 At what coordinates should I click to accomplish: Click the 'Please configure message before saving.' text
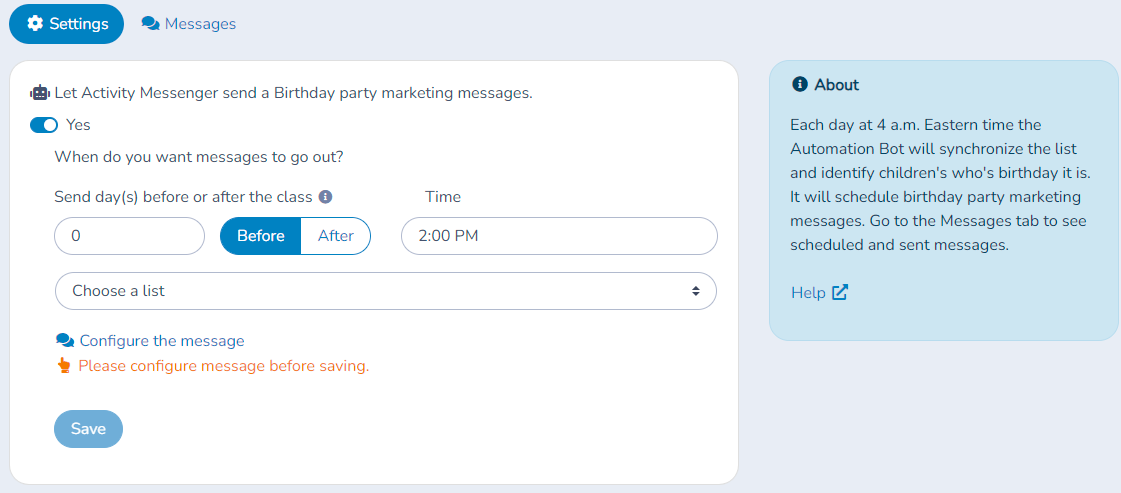click(224, 367)
